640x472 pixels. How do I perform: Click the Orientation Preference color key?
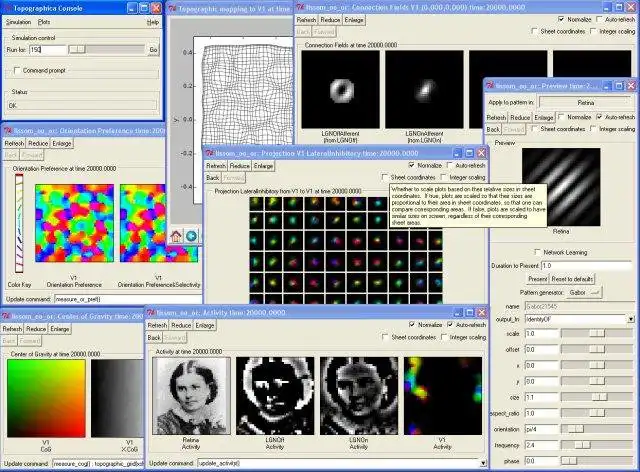point(20,222)
